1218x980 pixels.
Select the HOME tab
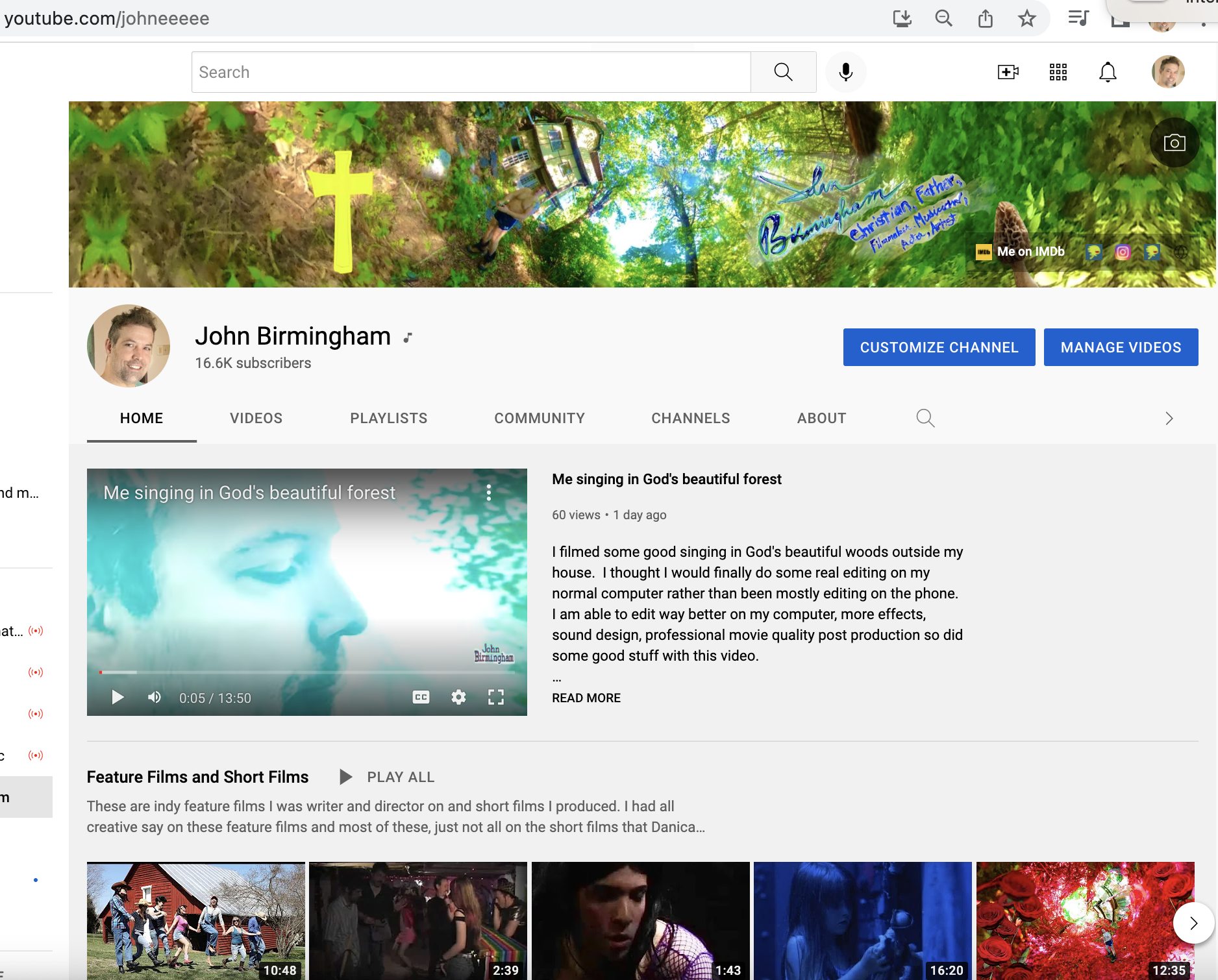(x=142, y=419)
